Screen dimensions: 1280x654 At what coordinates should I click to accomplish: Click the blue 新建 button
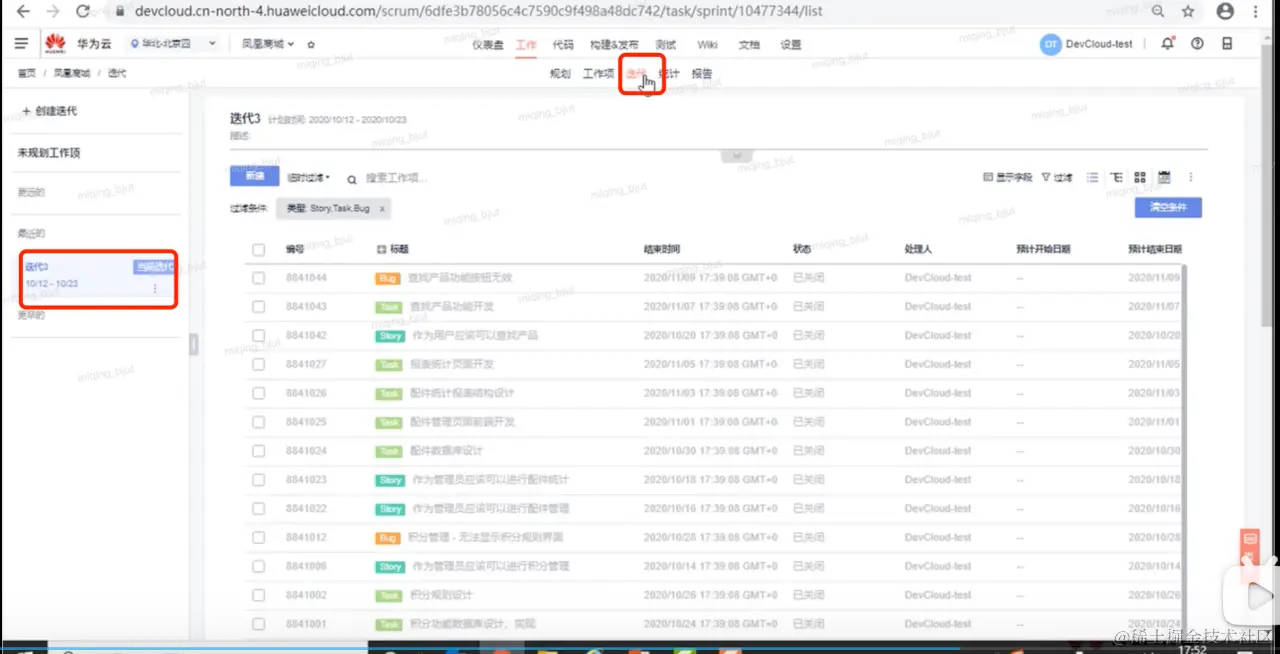[x=255, y=176]
